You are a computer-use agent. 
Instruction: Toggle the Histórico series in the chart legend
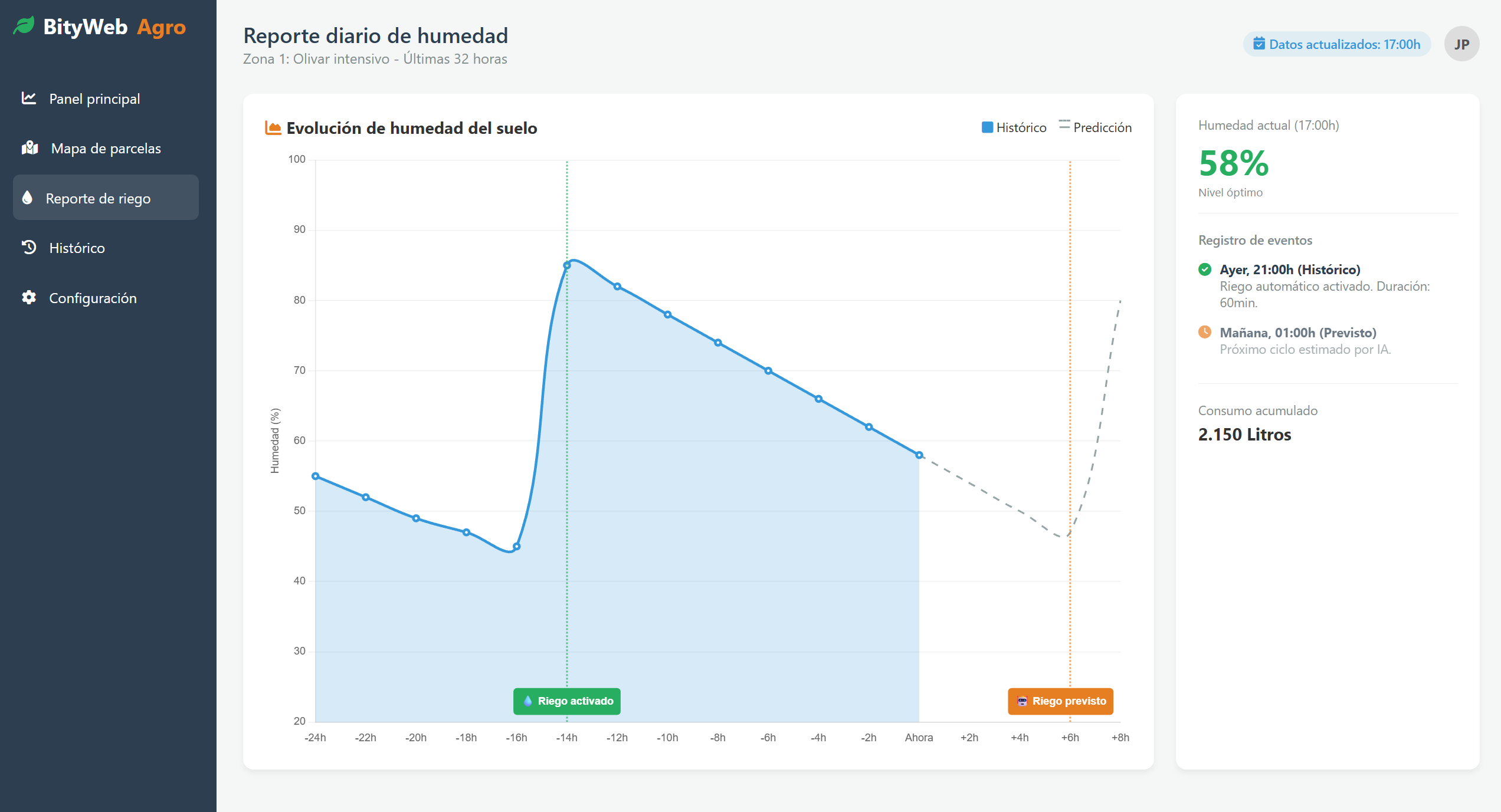point(1014,127)
